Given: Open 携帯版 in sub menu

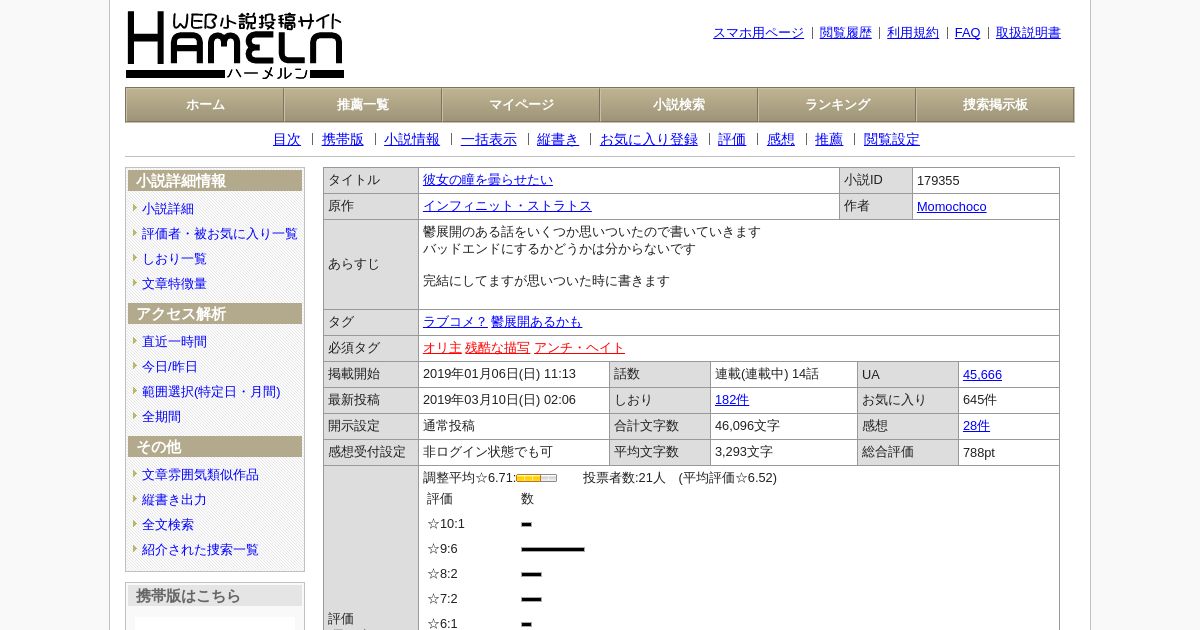Looking at the screenshot, I should click(343, 140).
